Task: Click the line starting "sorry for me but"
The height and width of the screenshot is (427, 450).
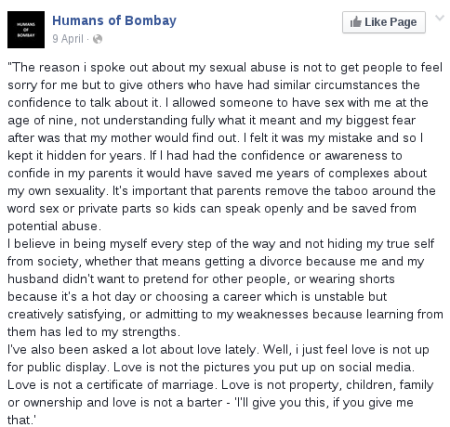Action: (213, 85)
